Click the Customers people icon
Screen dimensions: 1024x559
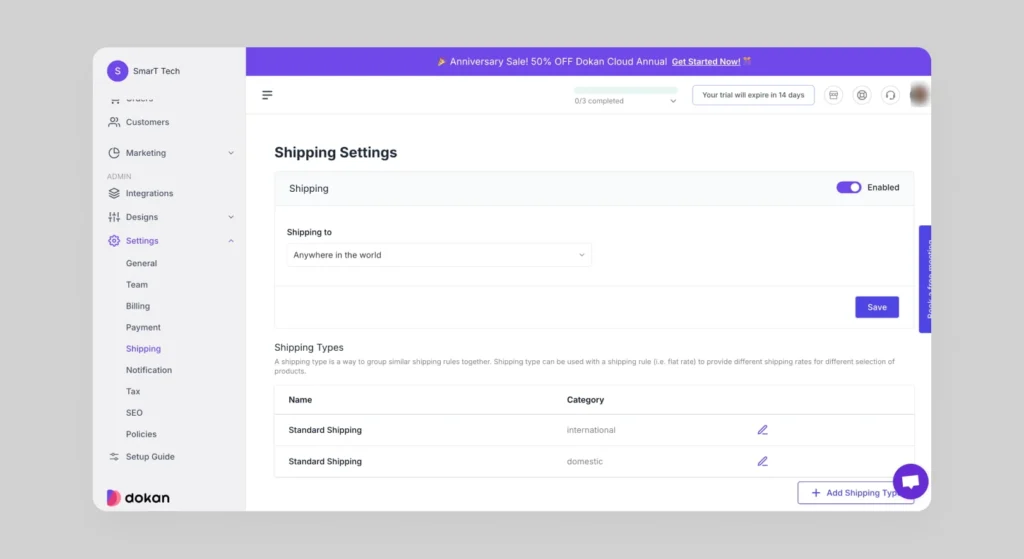click(x=114, y=122)
